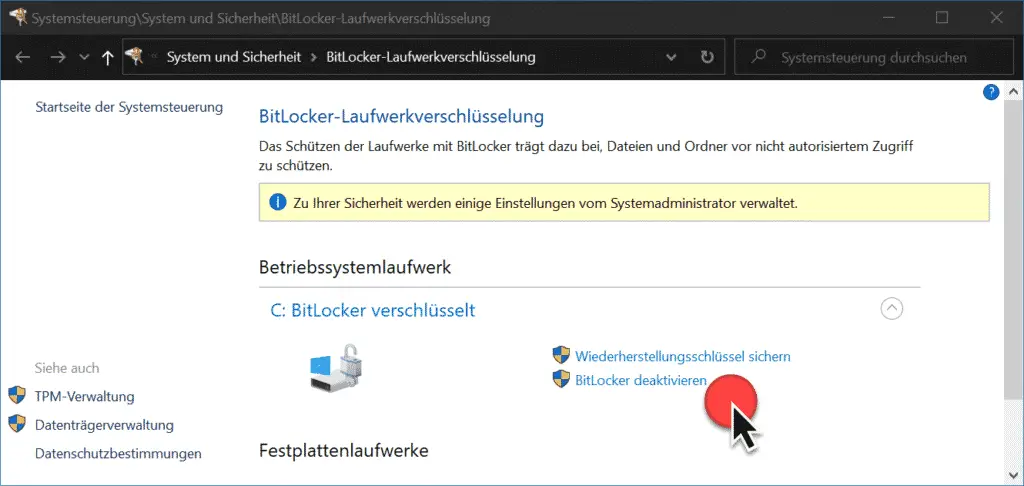
Task: Click shield icon beside Wiederherstellungsschlüssel sichern
Action: click(x=561, y=355)
